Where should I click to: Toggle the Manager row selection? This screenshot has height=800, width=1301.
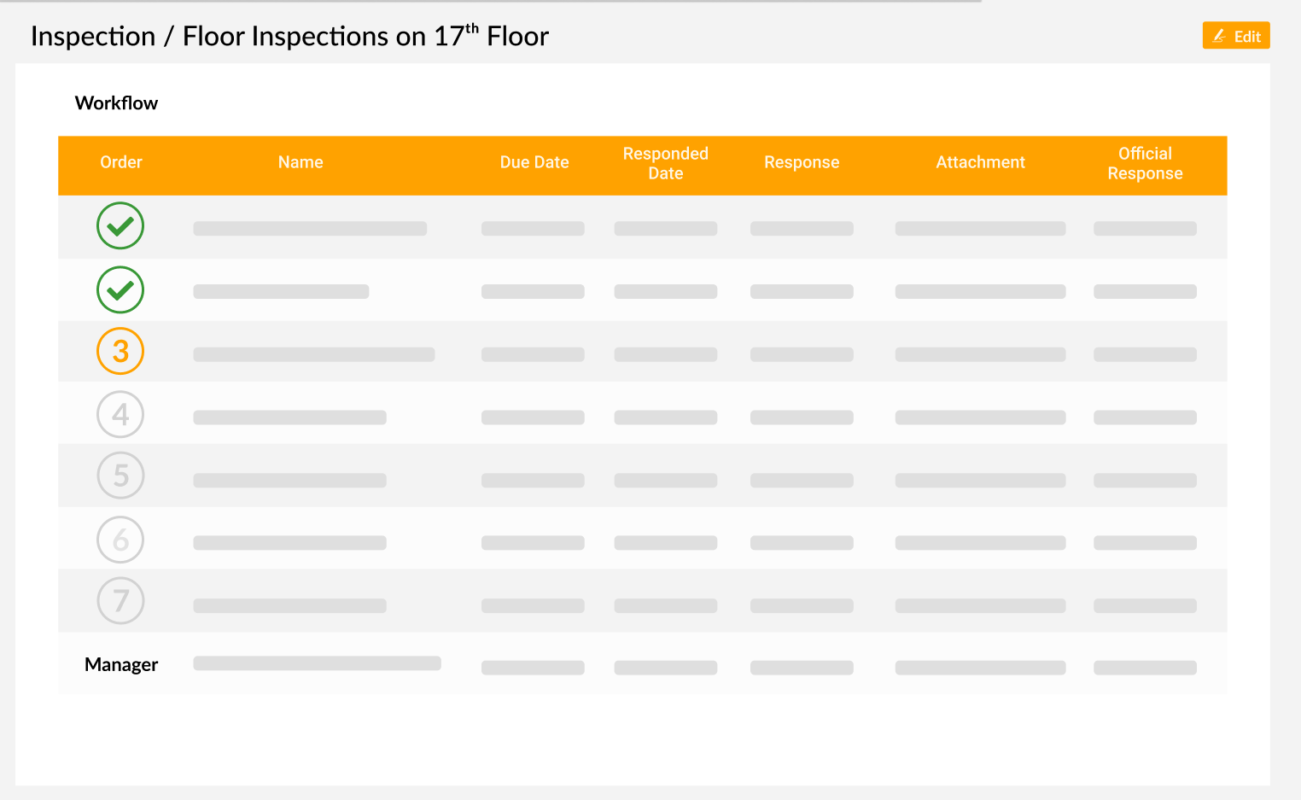point(120,664)
